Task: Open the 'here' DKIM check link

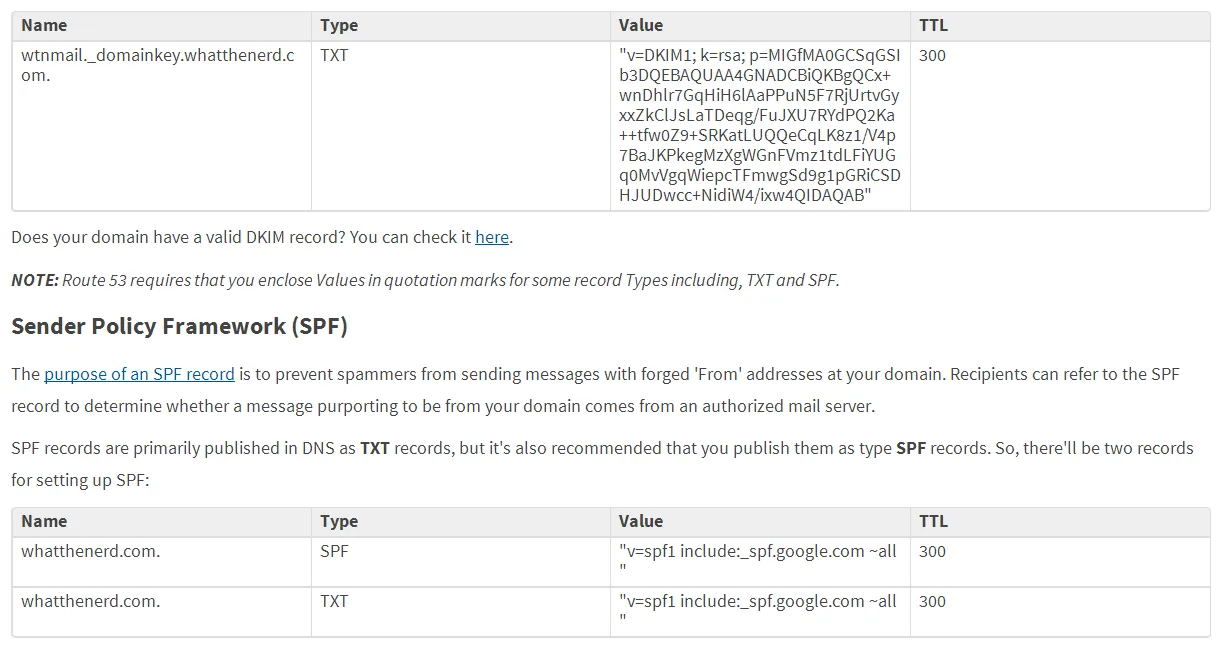Action: [492, 238]
